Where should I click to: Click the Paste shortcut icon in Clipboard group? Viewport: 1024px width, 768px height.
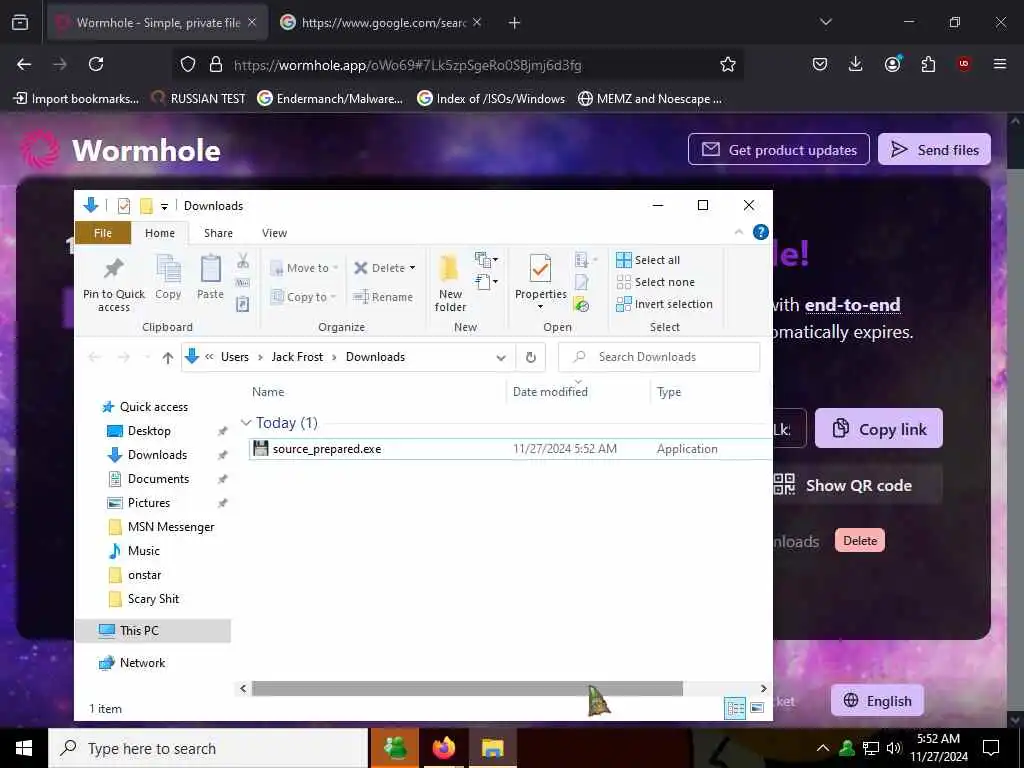[x=243, y=304]
